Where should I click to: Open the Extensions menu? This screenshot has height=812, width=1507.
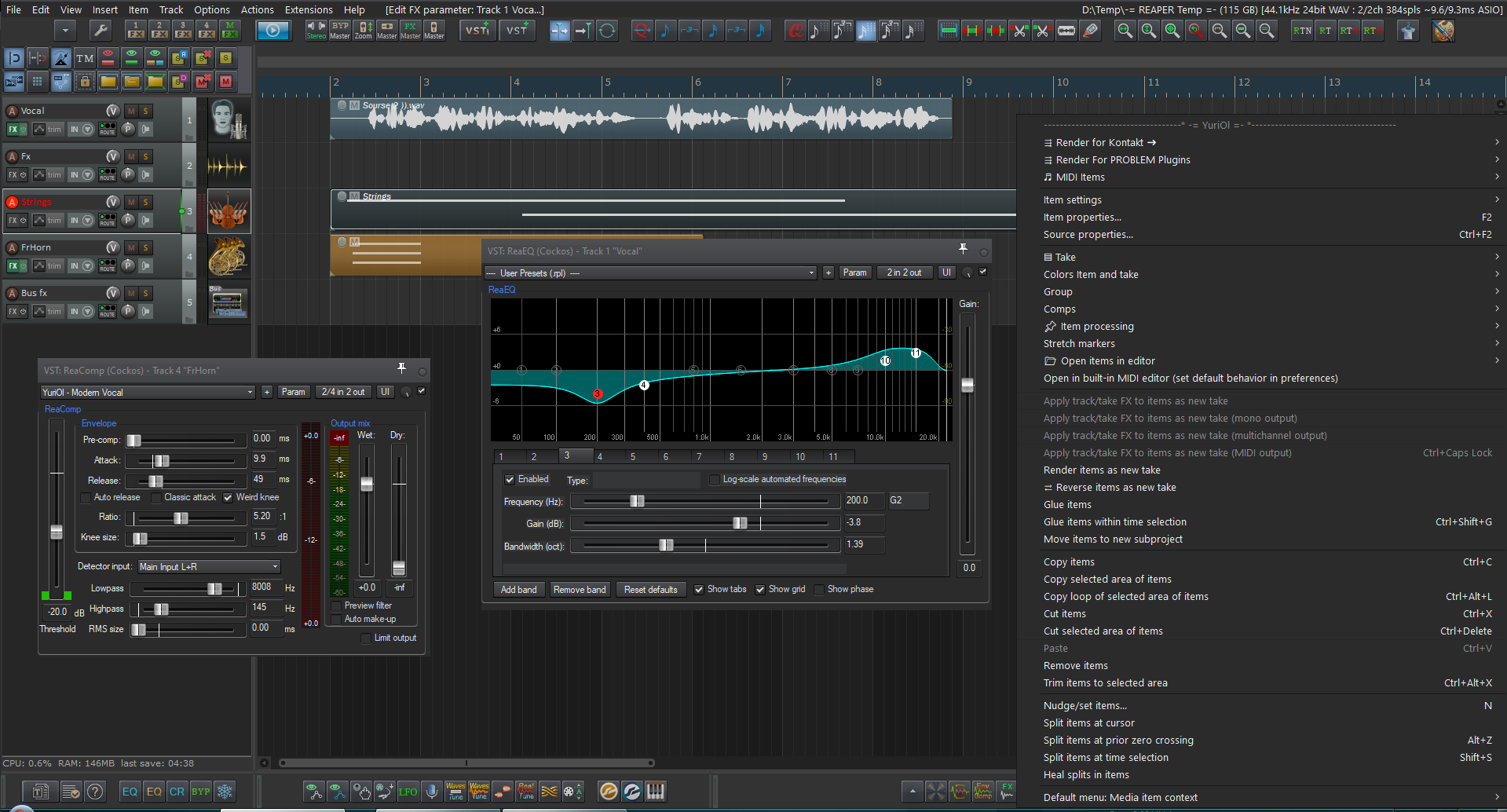pyautogui.click(x=308, y=9)
